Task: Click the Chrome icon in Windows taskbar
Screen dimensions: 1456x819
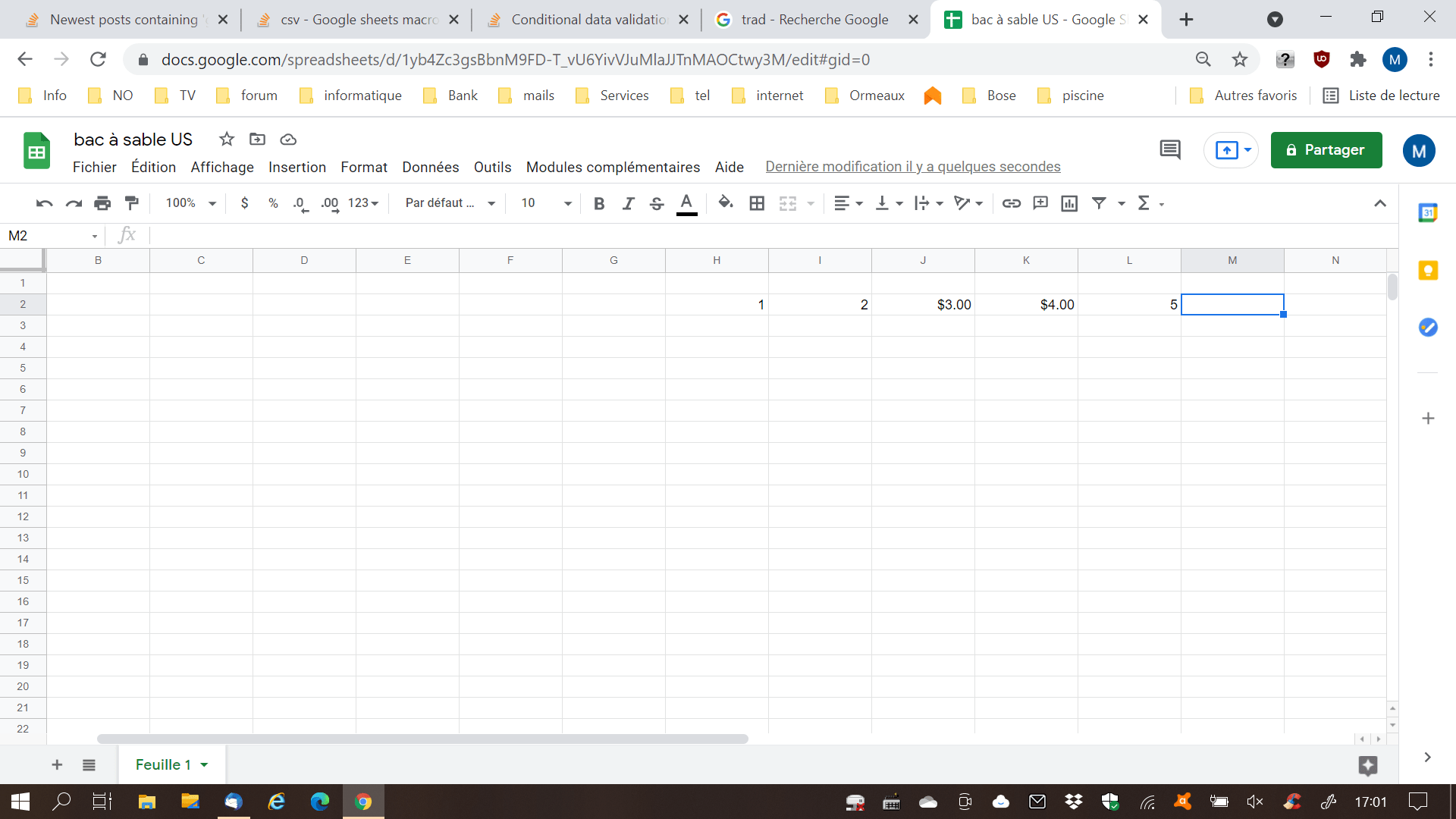Action: click(x=363, y=802)
